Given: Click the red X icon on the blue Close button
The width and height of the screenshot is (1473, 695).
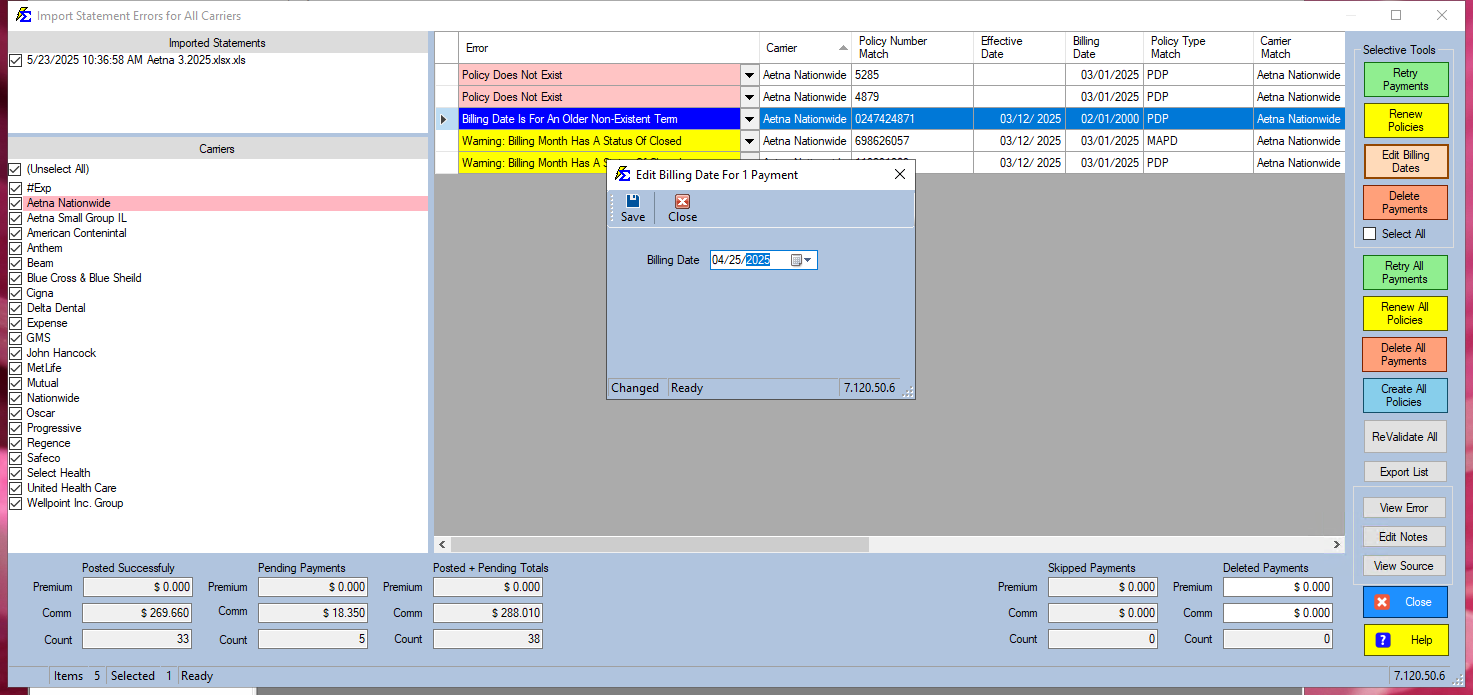Looking at the screenshot, I should pos(1384,601).
